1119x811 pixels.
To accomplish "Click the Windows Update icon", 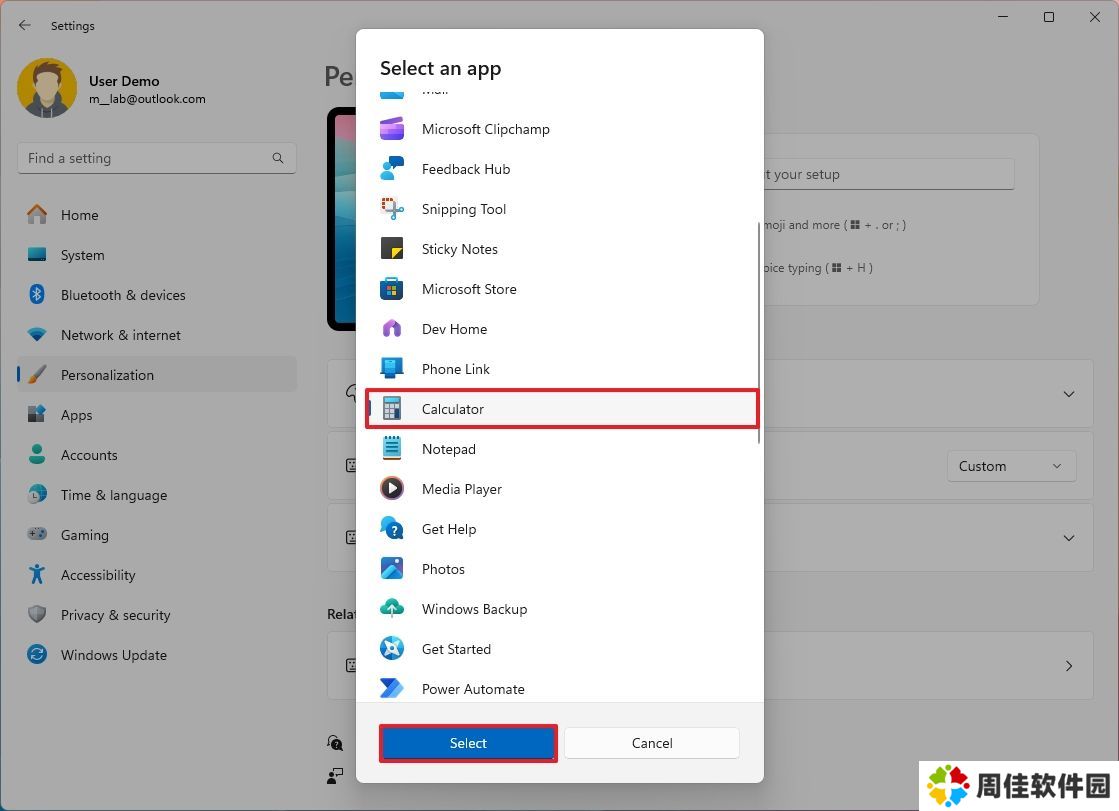I will [37, 654].
